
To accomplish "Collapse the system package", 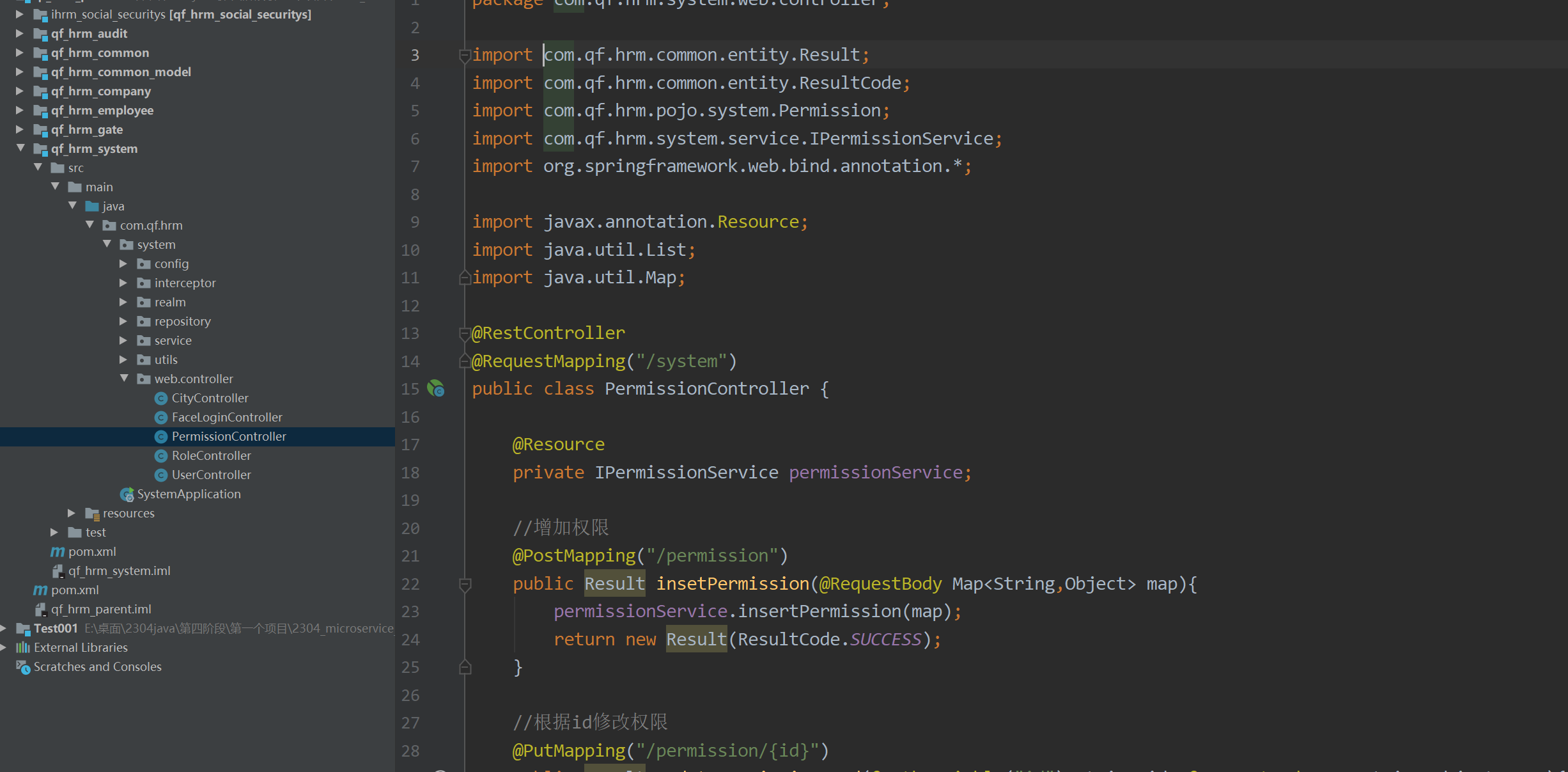I will (107, 244).
